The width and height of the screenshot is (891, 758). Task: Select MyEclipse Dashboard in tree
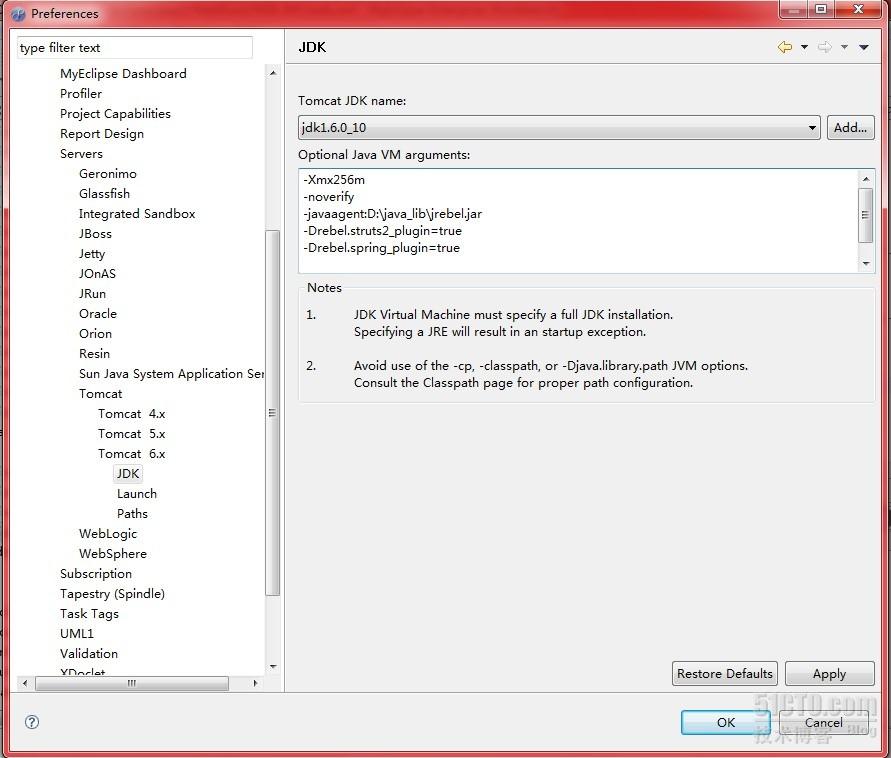[123, 74]
